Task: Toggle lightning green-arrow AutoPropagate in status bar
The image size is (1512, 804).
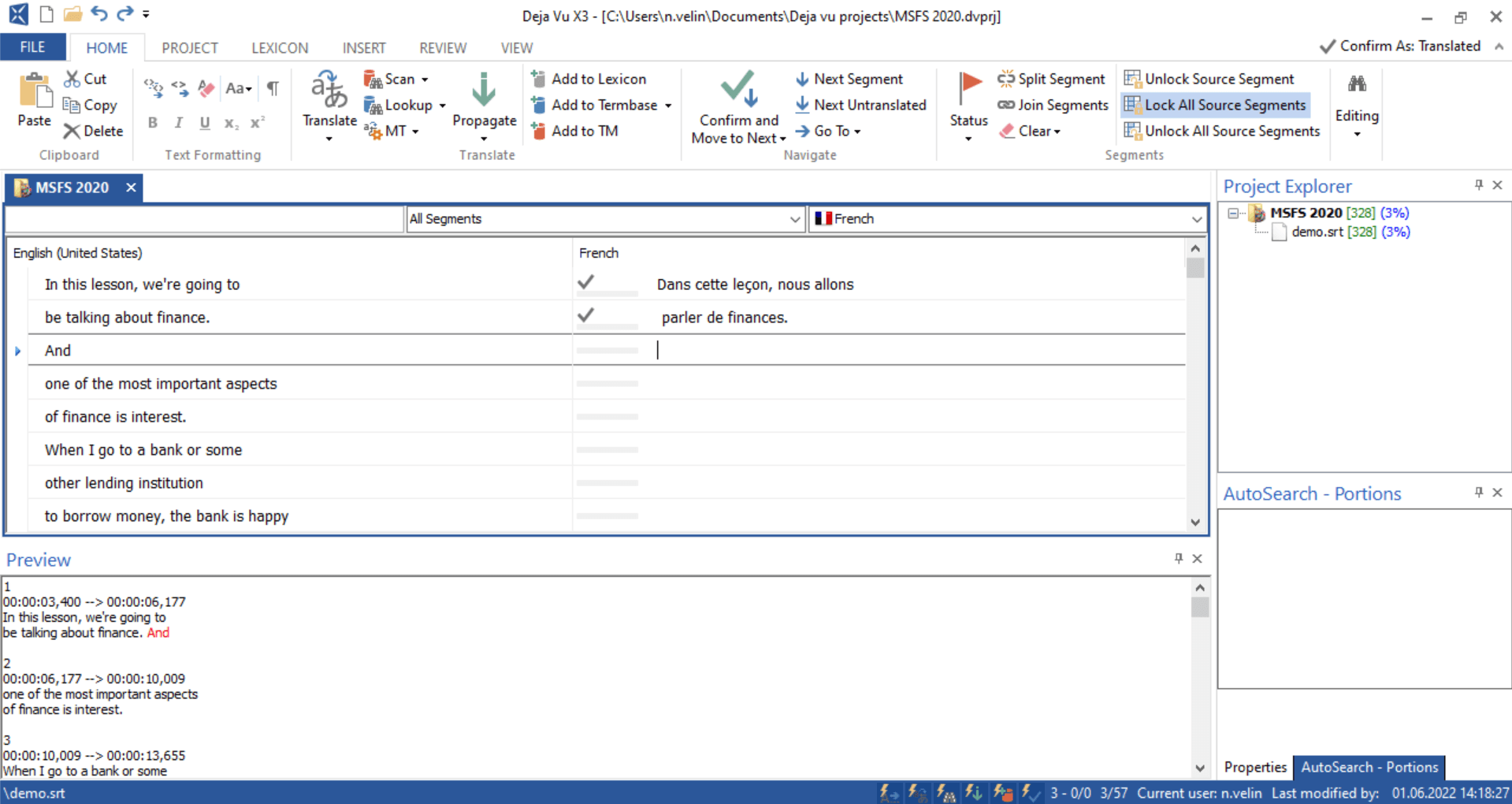Action: click(x=974, y=793)
